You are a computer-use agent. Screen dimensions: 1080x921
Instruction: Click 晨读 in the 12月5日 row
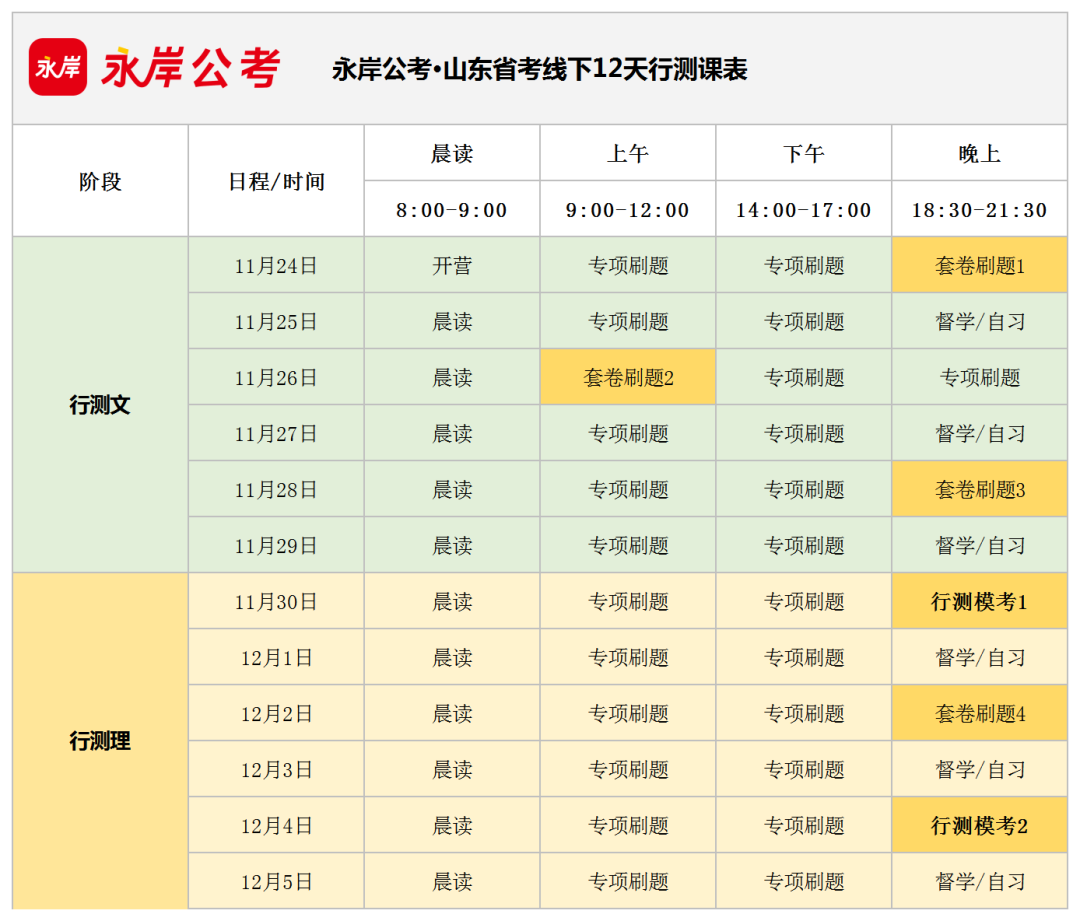pos(452,881)
